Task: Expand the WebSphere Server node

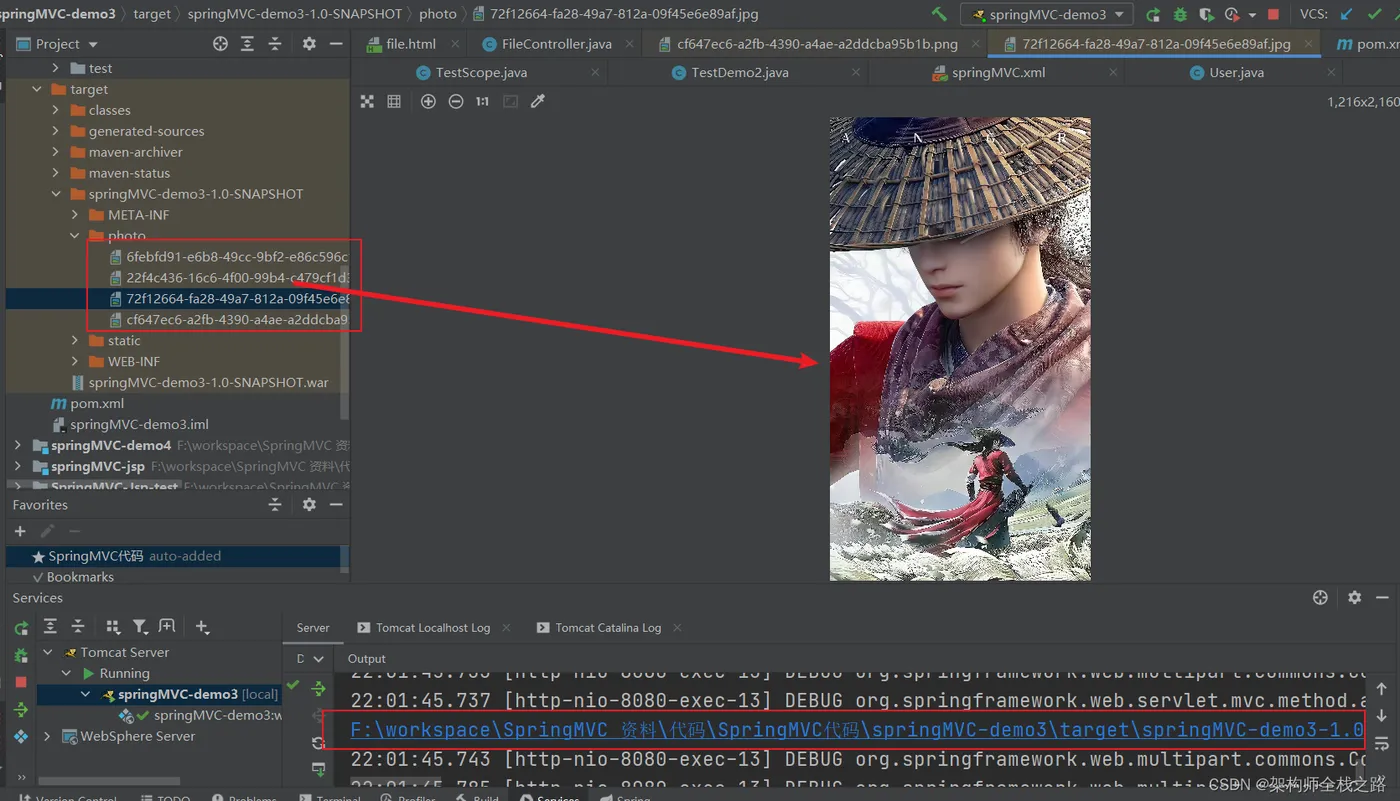Action: [x=47, y=736]
